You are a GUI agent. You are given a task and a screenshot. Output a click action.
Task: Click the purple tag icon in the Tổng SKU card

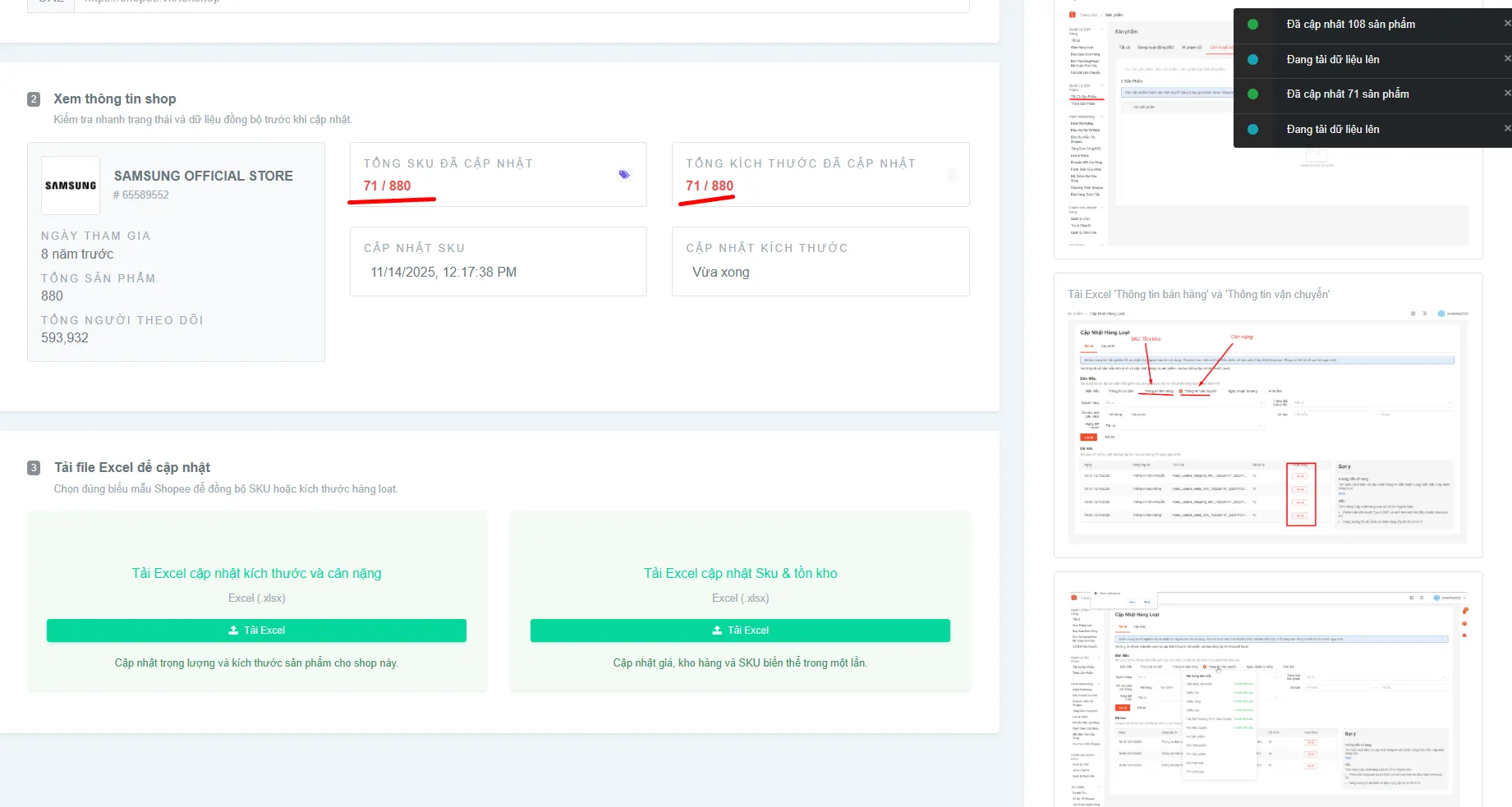coord(624,174)
